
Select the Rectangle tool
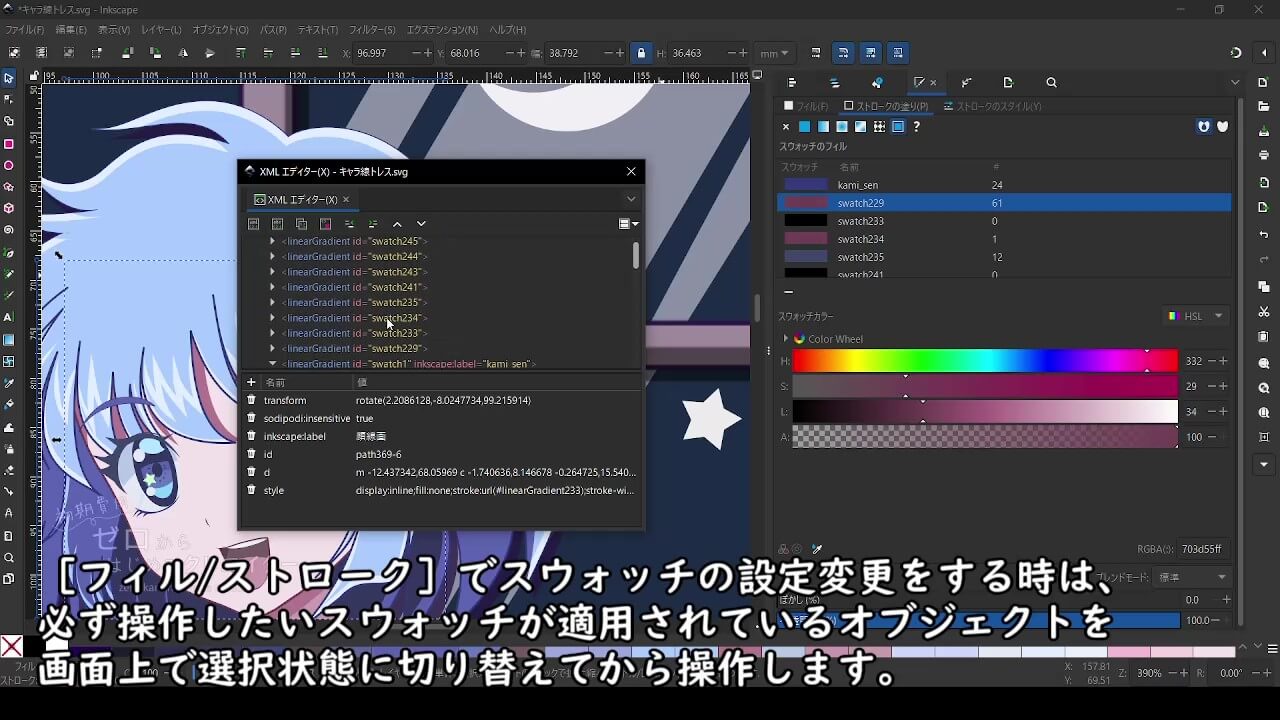click(9, 144)
